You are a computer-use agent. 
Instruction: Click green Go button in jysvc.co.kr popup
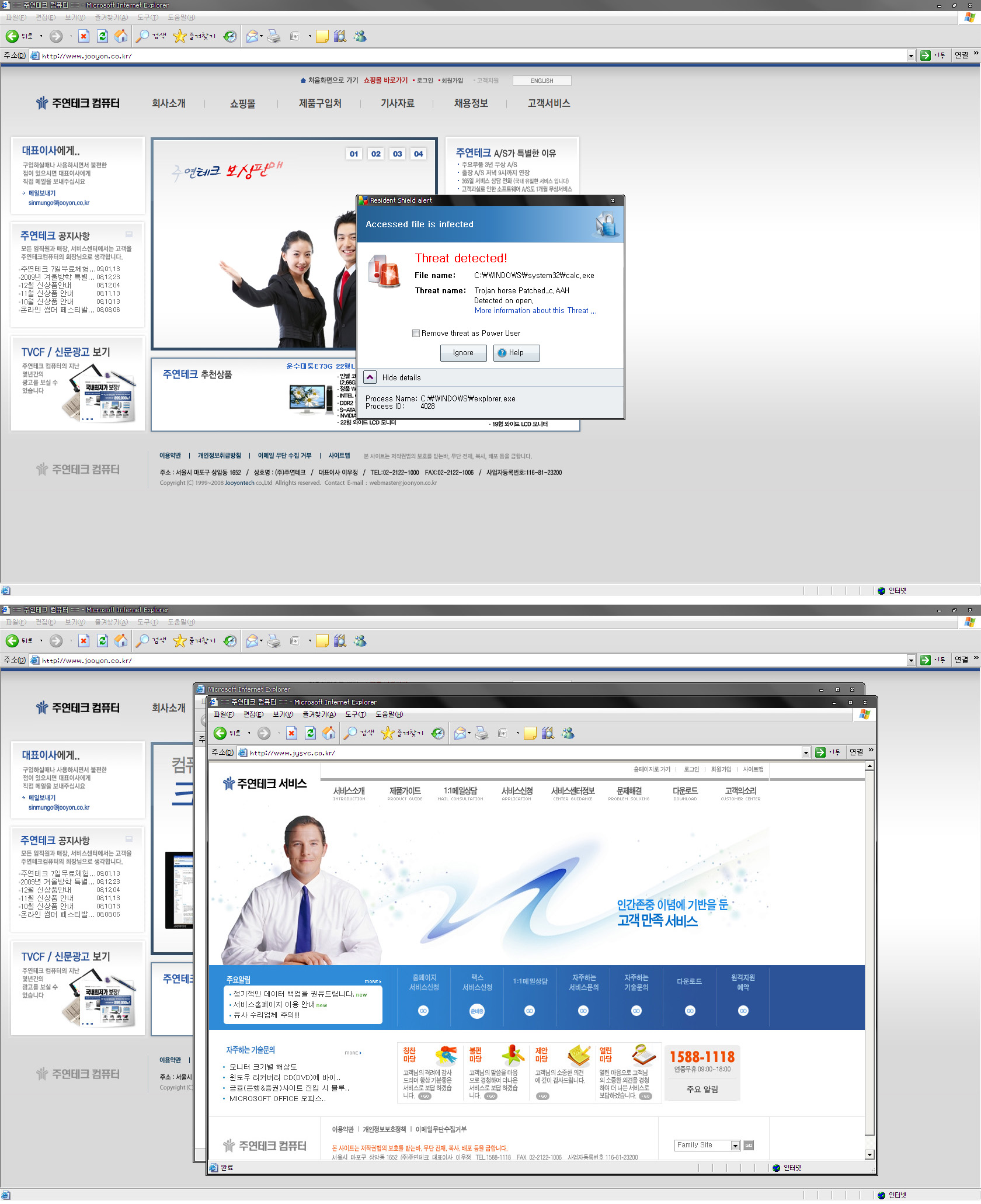tap(820, 752)
